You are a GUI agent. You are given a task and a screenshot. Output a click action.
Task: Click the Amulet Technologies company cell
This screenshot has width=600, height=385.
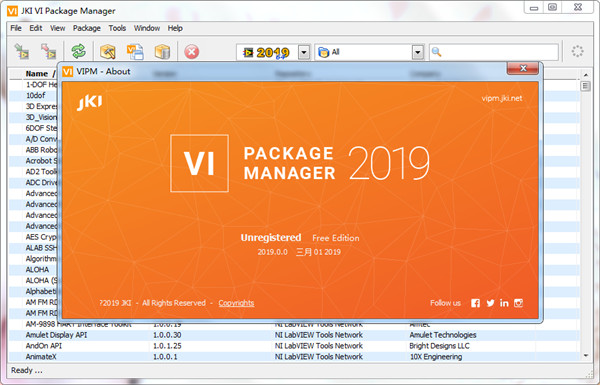443,335
